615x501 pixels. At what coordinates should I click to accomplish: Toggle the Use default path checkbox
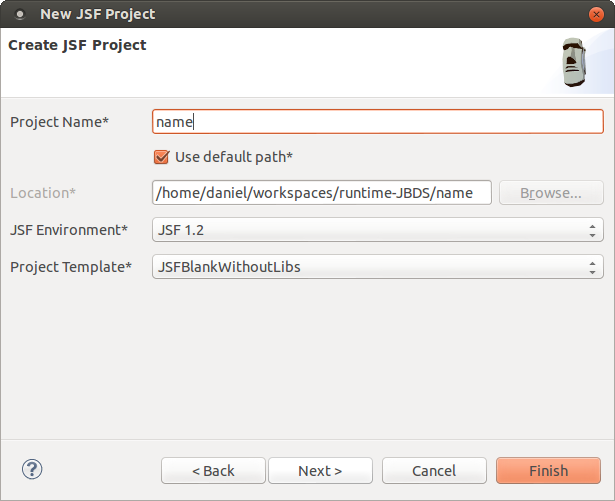point(161,157)
